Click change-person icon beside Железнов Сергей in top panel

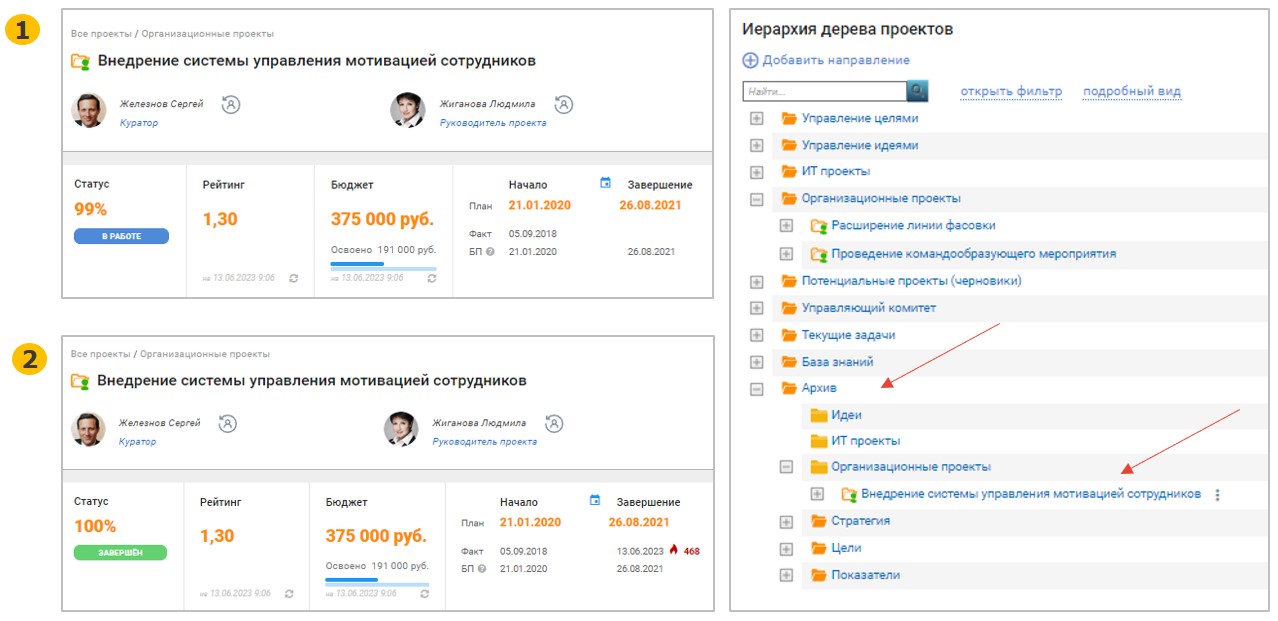(x=231, y=104)
